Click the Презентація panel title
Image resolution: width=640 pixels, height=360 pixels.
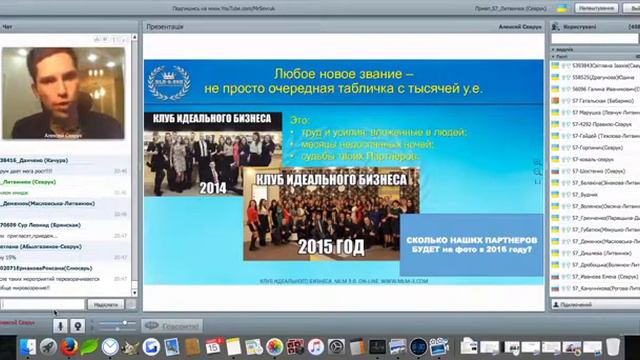click(x=165, y=27)
